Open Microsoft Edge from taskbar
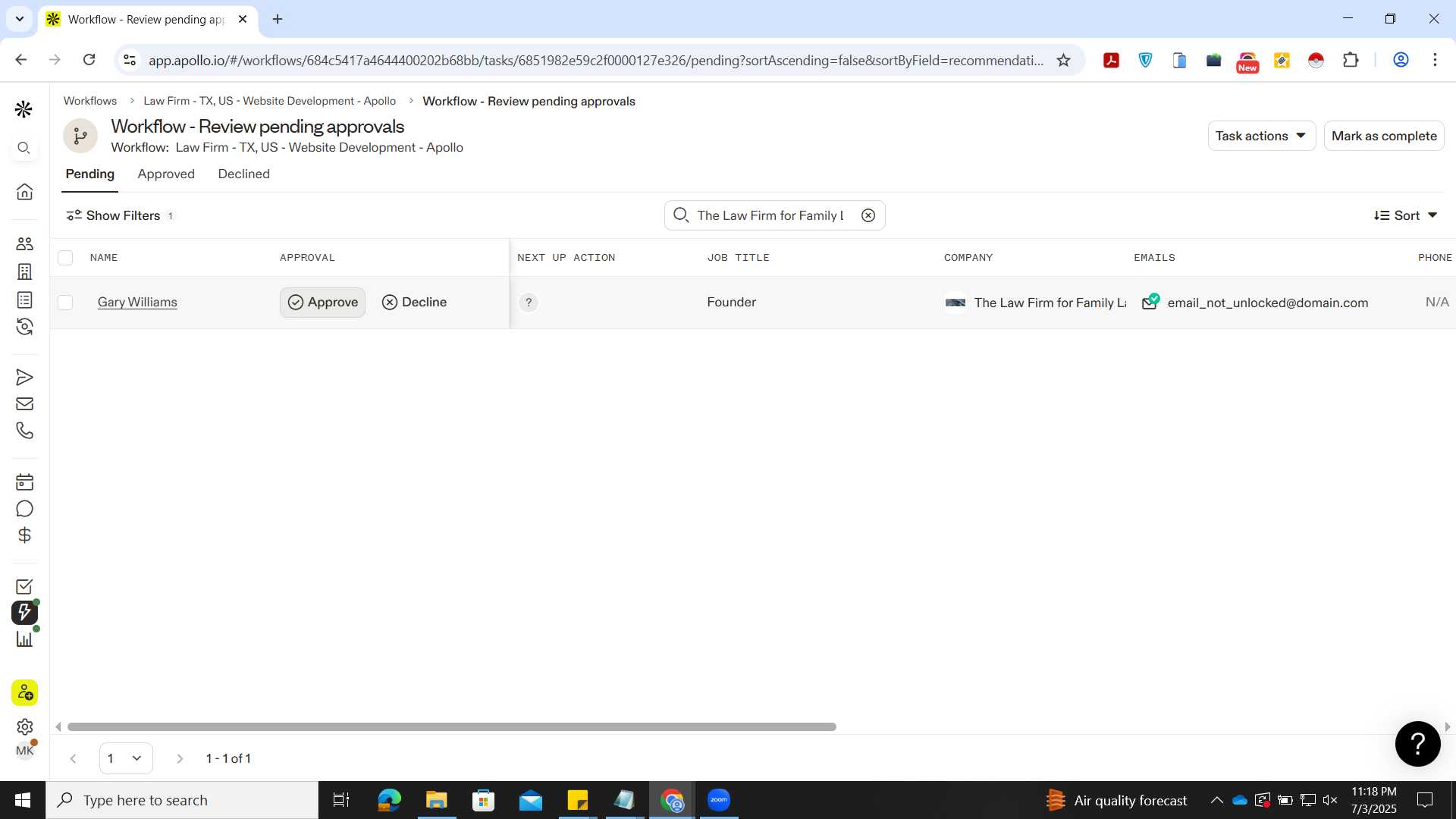Screen dimensions: 1456x819 (x=389, y=800)
